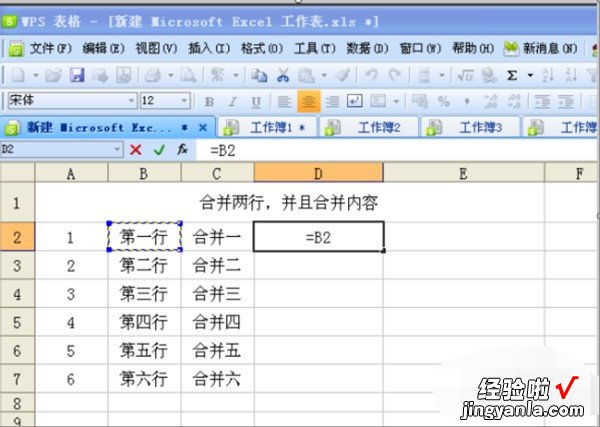
Task: Click the AutoSum sigma icon
Action: [512, 75]
